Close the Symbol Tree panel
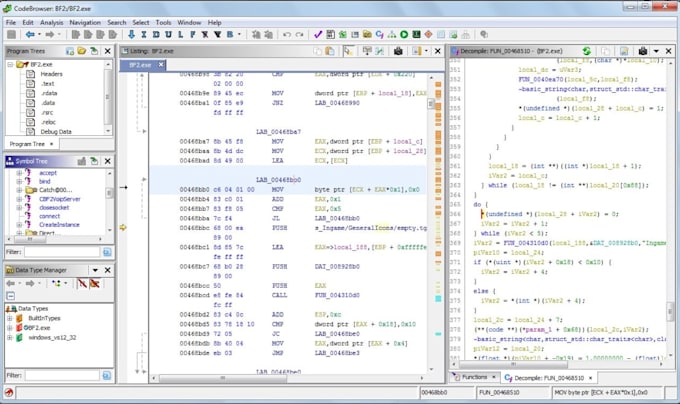 coord(108,161)
